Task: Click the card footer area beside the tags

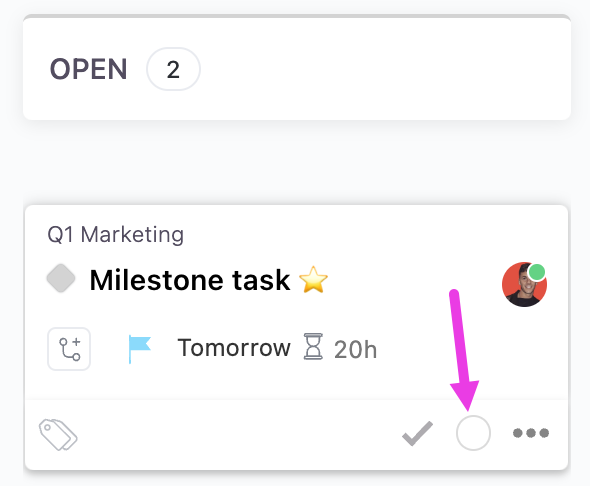Action: point(237,434)
